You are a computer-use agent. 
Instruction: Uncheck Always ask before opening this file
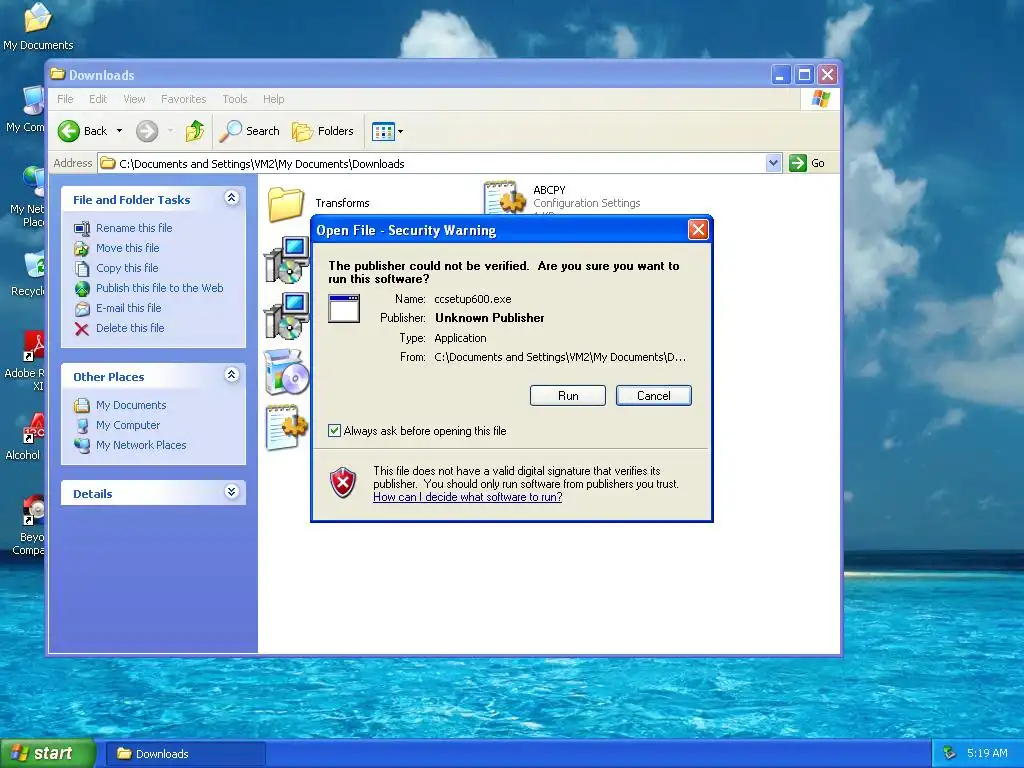(334, 431)
